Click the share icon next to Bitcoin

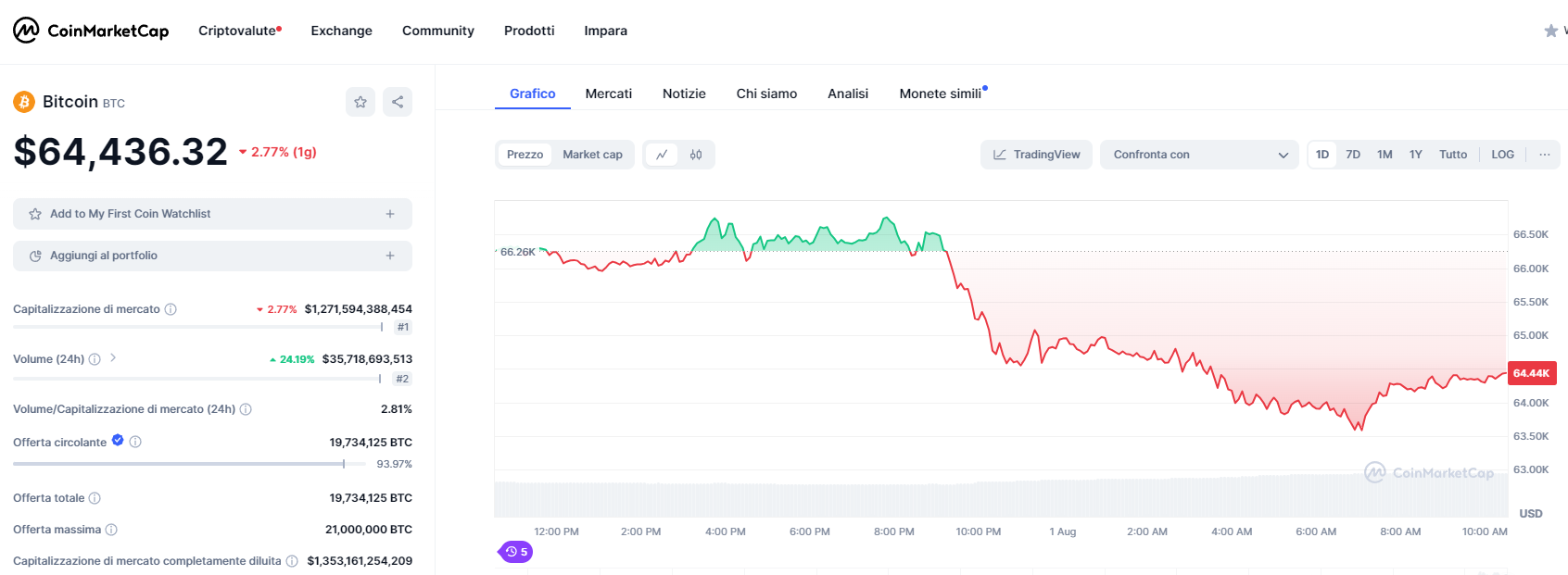398,102
